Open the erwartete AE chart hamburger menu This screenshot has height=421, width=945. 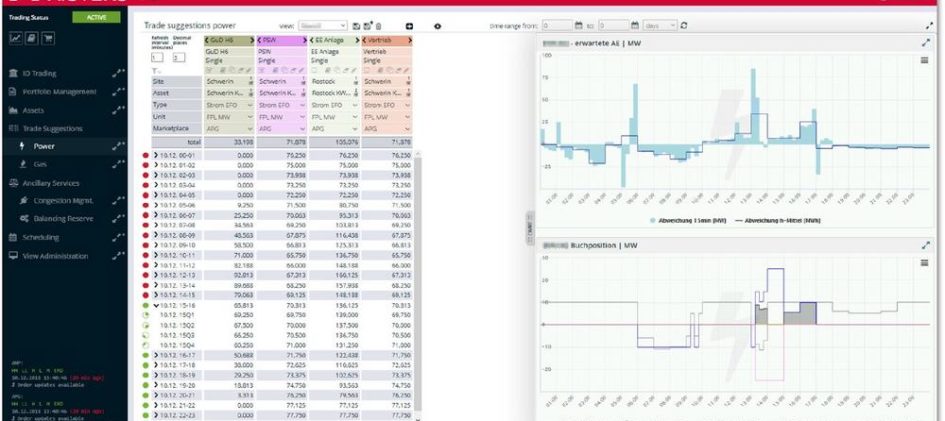point(925,60)
